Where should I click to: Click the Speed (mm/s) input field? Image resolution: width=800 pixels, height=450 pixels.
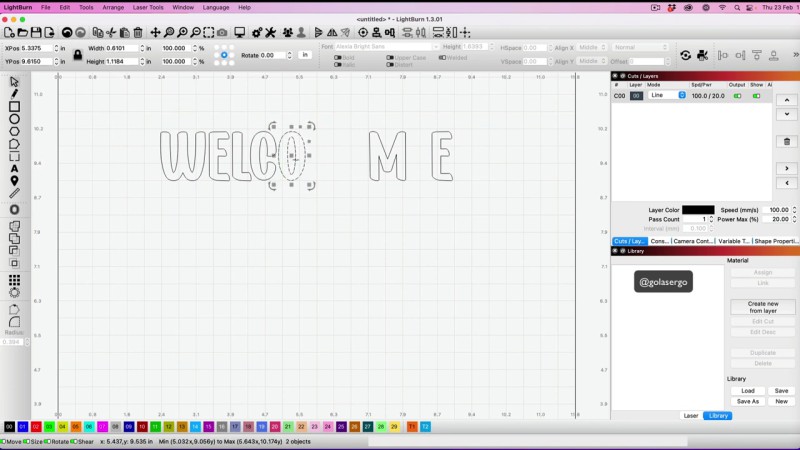(x=777, y=210)
